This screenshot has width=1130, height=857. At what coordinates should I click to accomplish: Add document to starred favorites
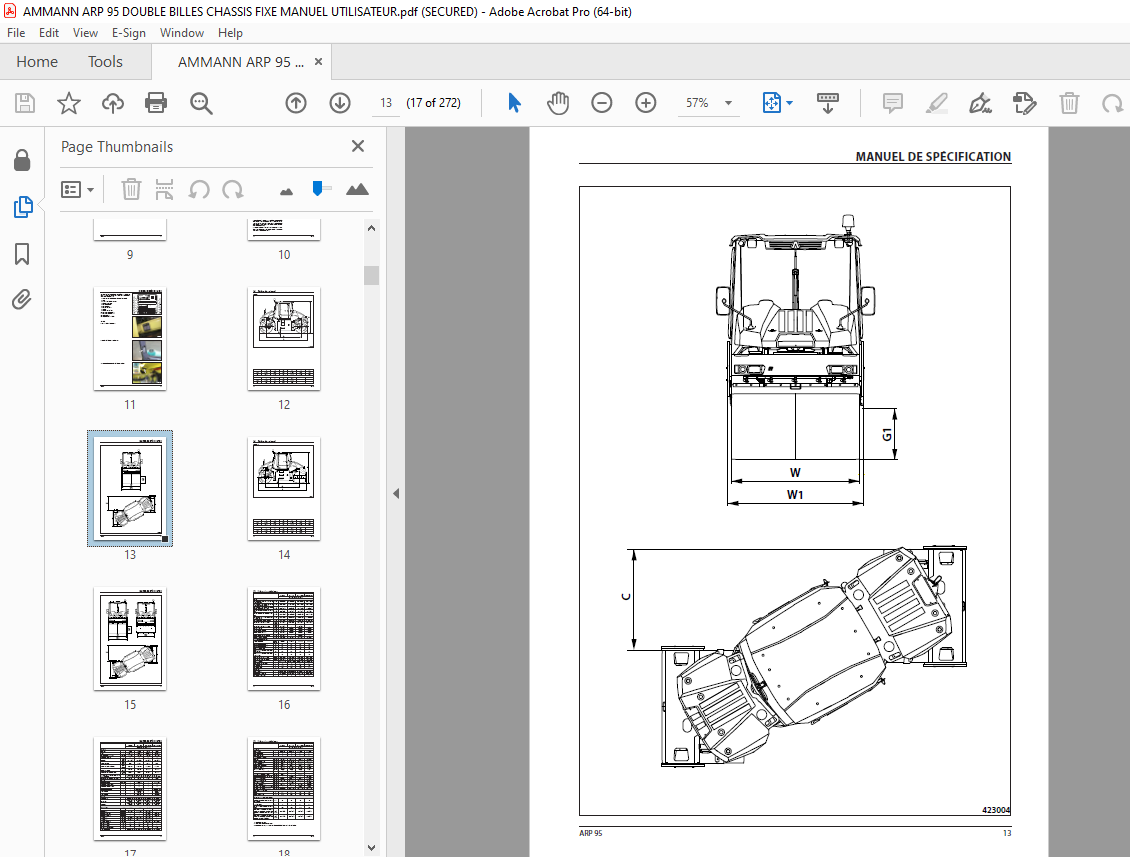pyautogui.click(x=68, y=103)
